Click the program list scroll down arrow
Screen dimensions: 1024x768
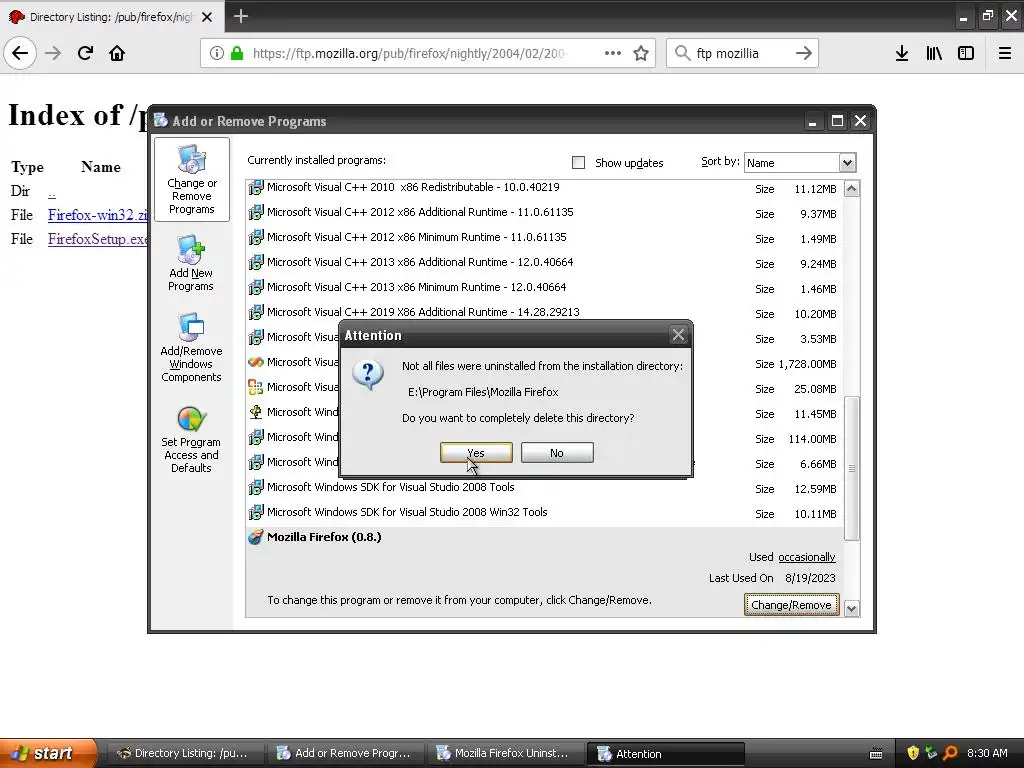click(851, 609)
